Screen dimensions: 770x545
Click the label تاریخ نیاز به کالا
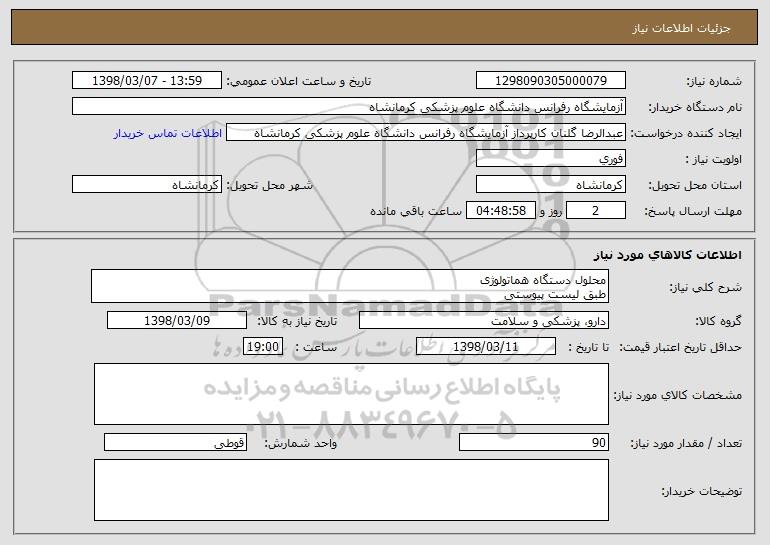click(297, 321)
